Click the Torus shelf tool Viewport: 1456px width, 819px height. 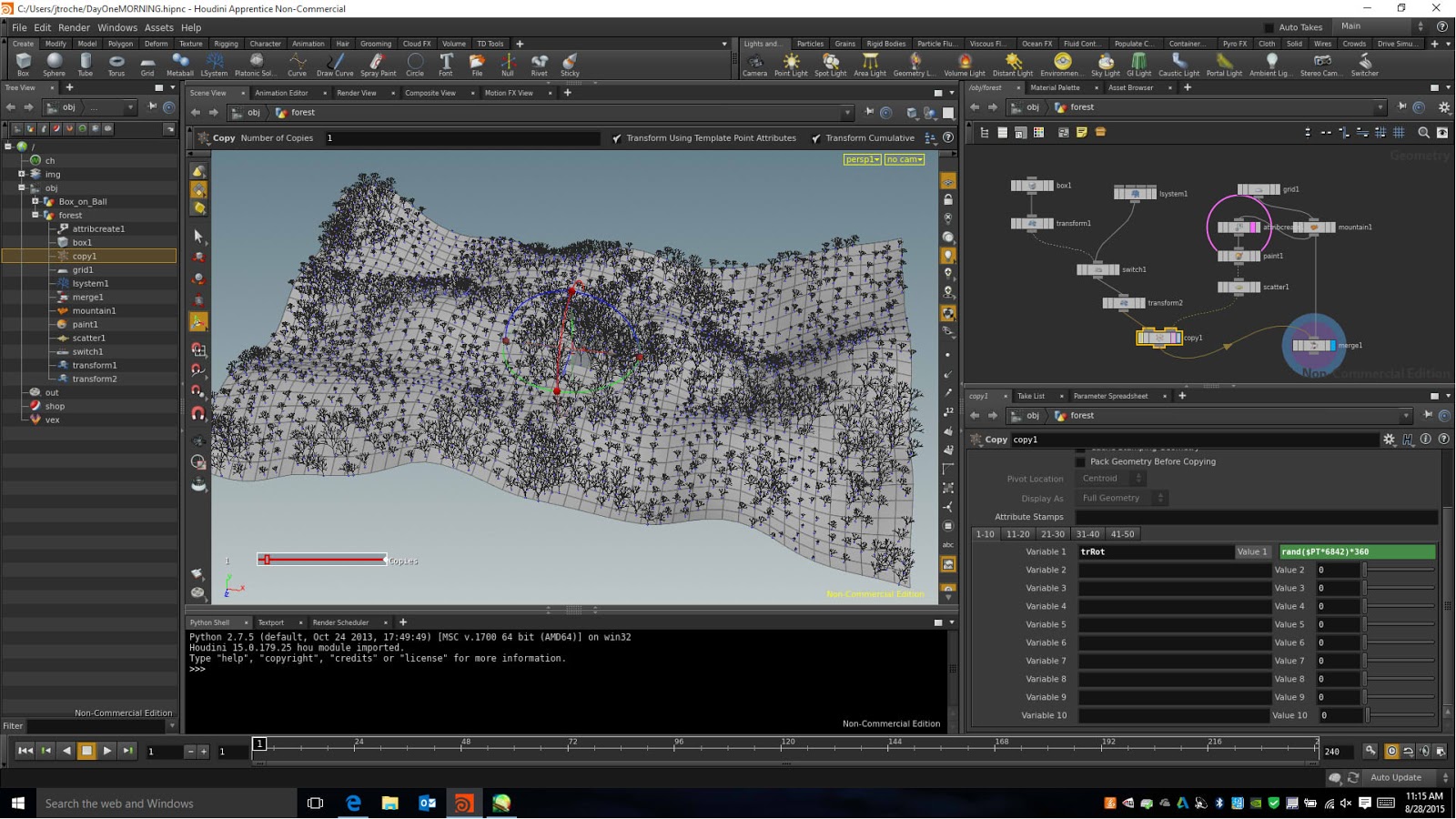click(x=116, y=64)
